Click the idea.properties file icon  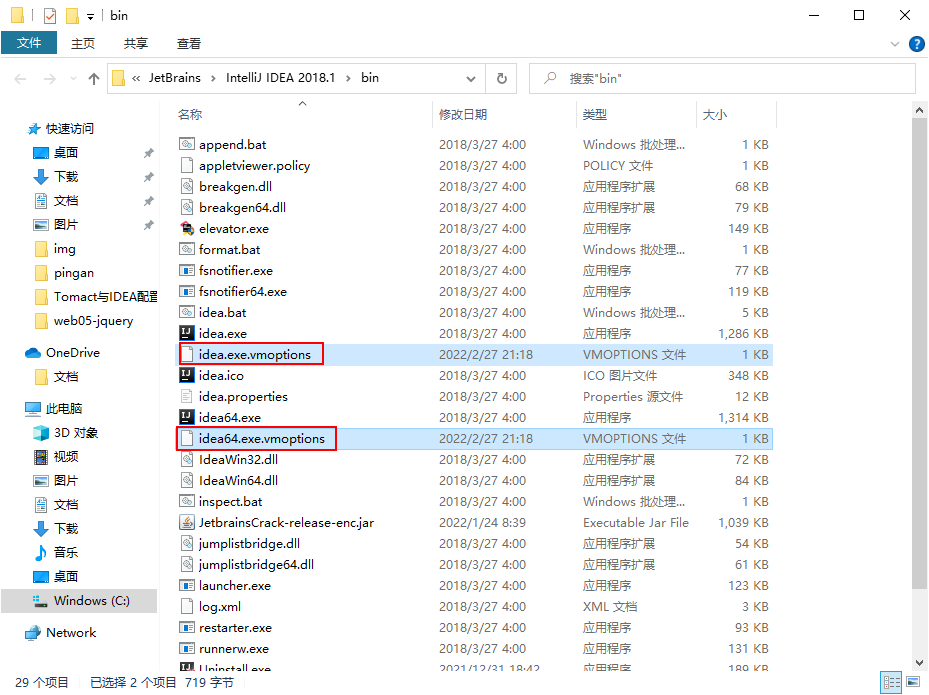187,397
